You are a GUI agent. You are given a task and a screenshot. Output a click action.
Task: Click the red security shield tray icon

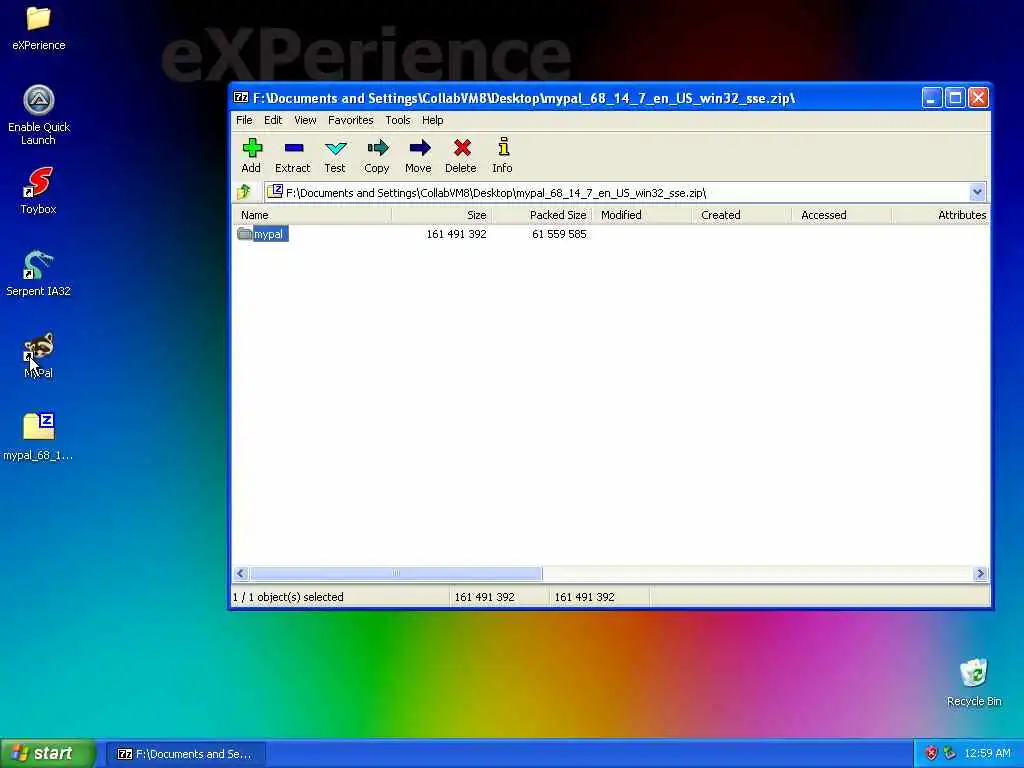931,753
